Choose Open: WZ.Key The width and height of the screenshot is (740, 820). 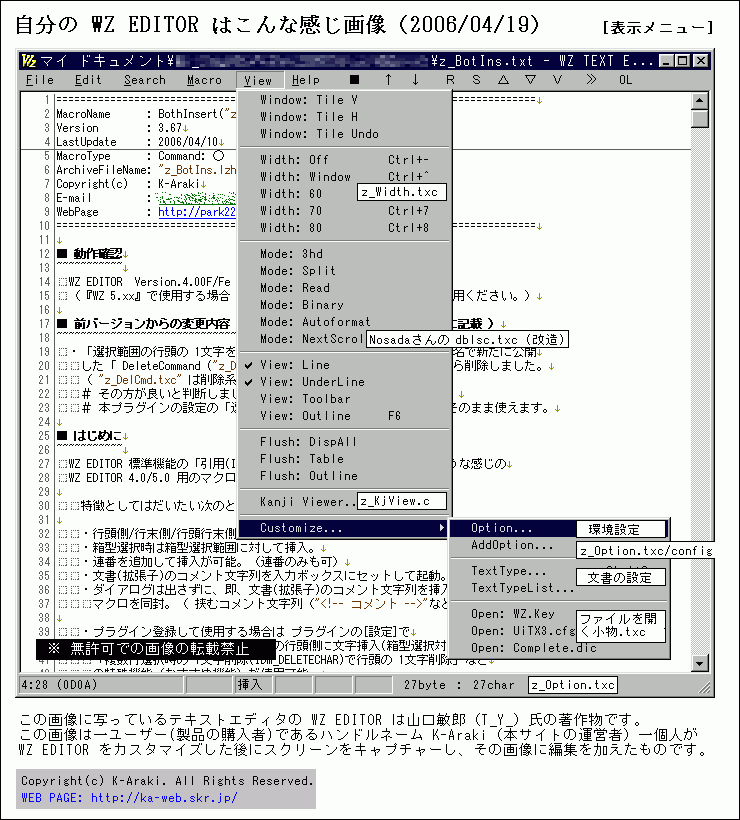(513, 613)
